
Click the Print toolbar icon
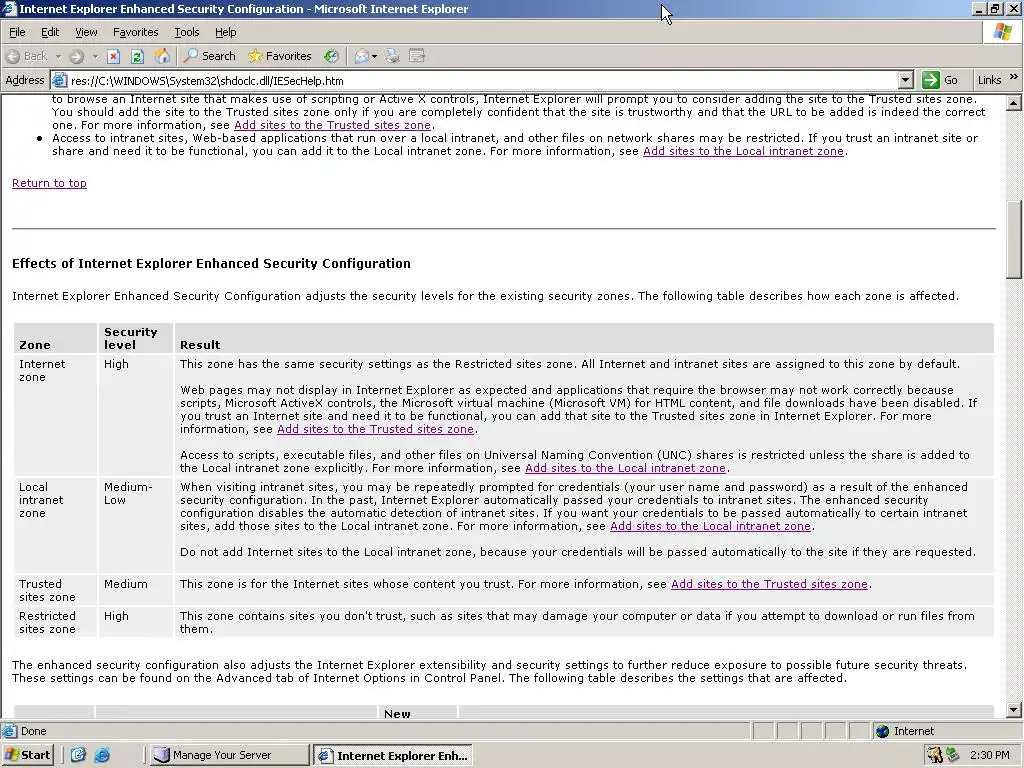pyautogui.click(x=392, y=56)
